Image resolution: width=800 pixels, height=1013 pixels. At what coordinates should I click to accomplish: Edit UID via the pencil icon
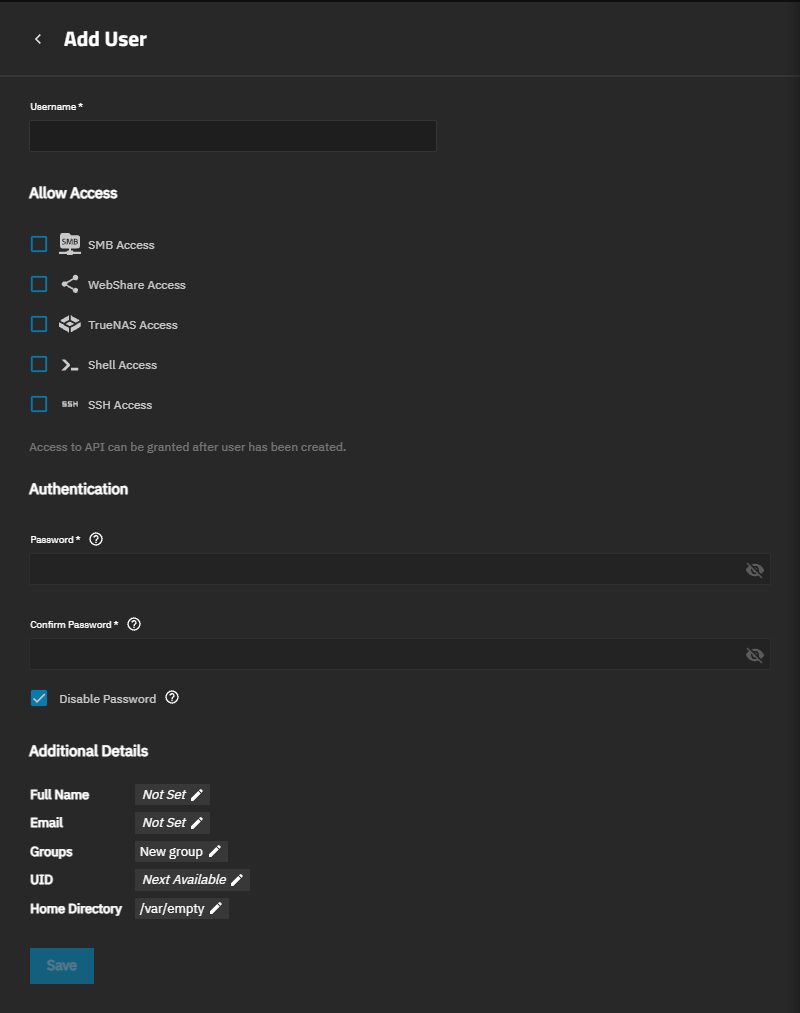click(237, 880)
